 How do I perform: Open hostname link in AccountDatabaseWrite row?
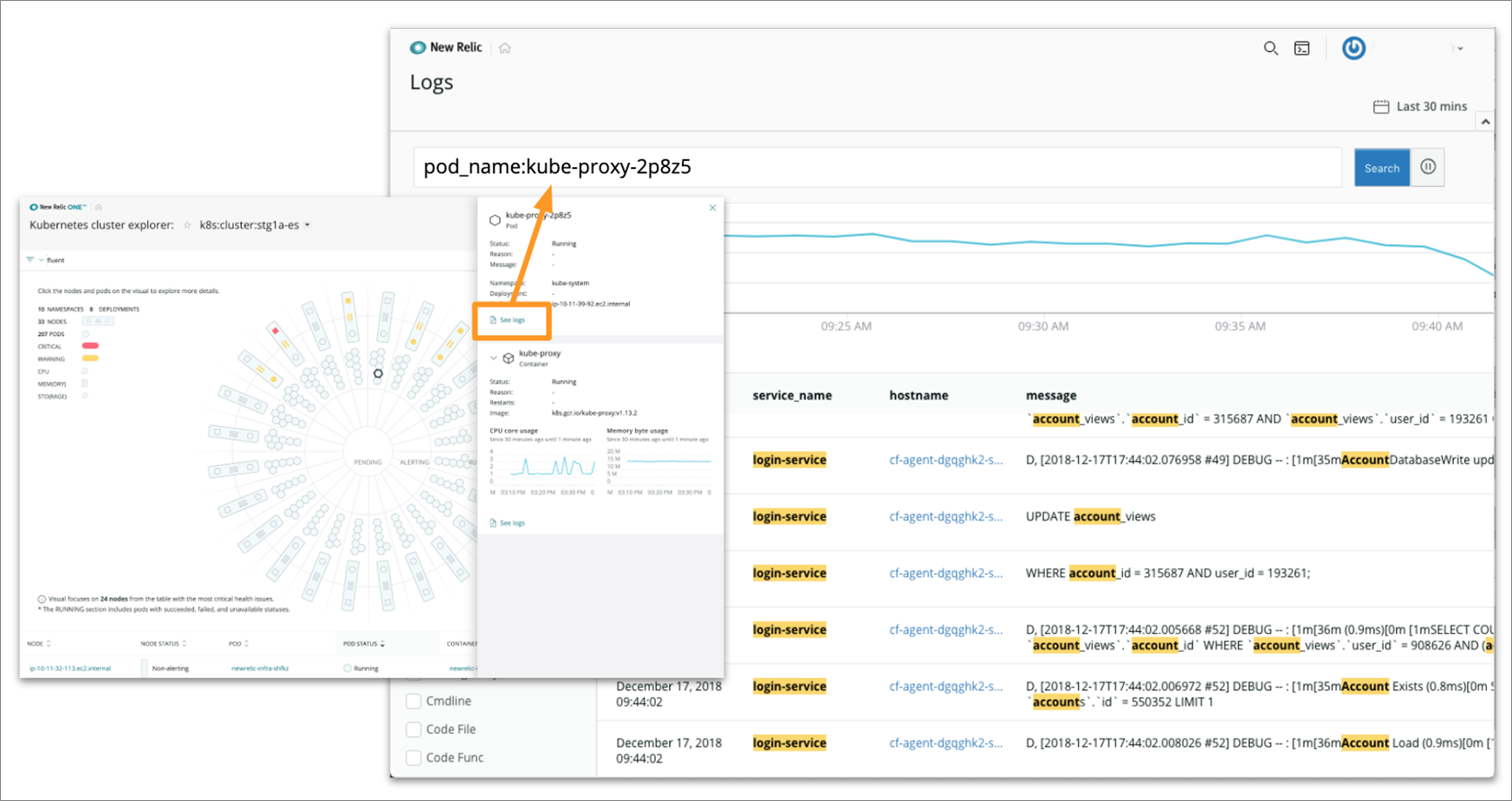click(x=945, y=460)
